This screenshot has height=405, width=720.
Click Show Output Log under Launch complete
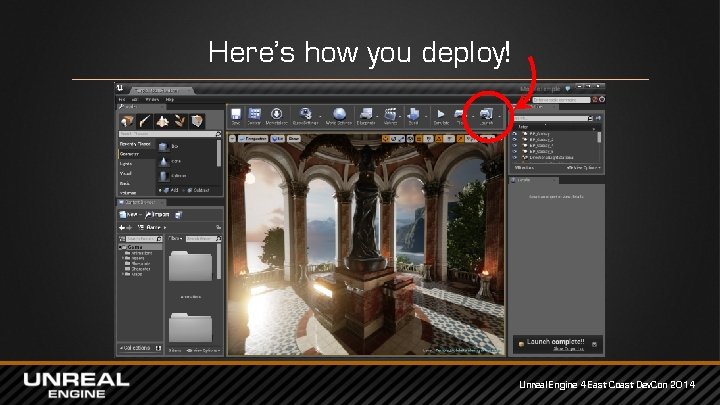[568, 349]
